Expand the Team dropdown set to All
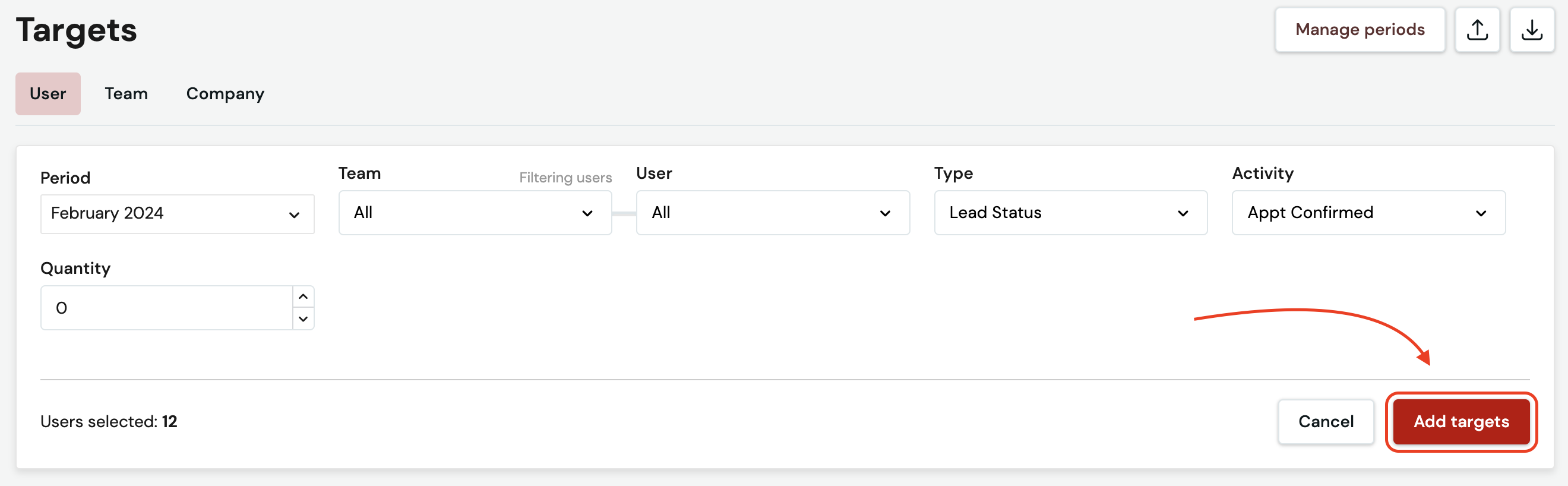Screen dimensions: 1568x486 pos(475,213)
